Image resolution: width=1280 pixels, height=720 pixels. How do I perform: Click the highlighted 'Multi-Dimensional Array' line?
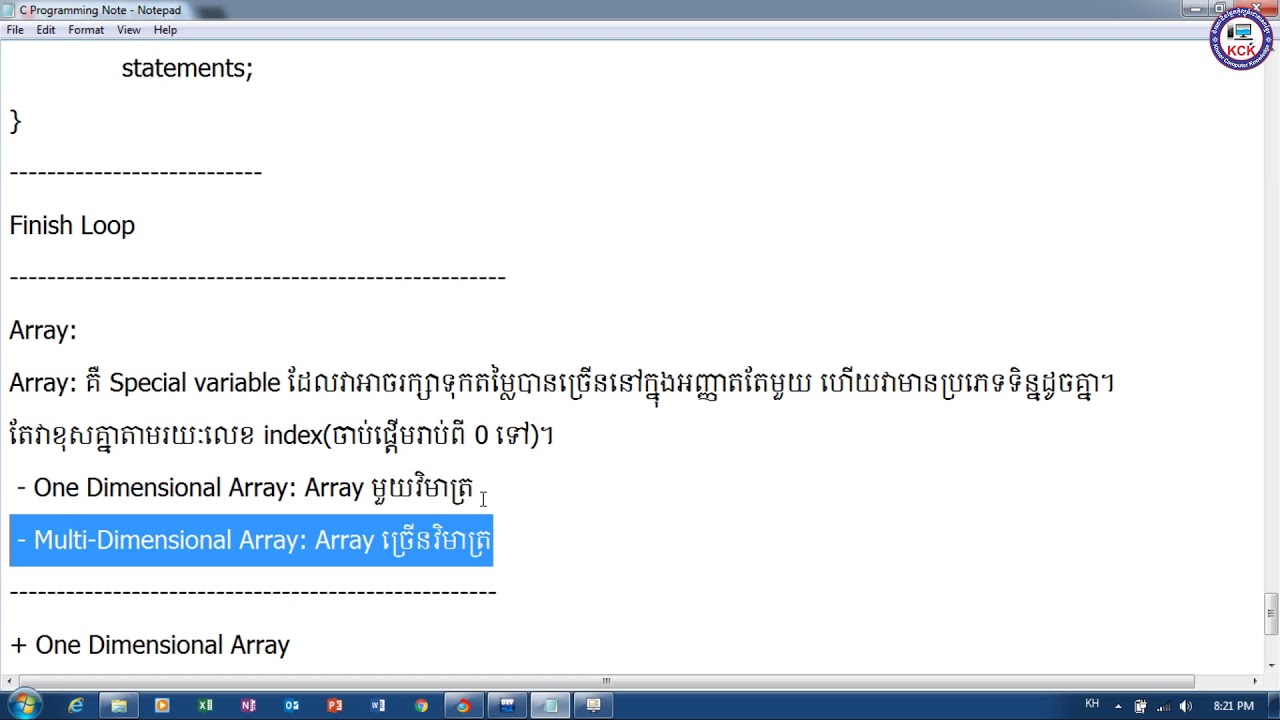pyautogui.click(x=251, y=540)
